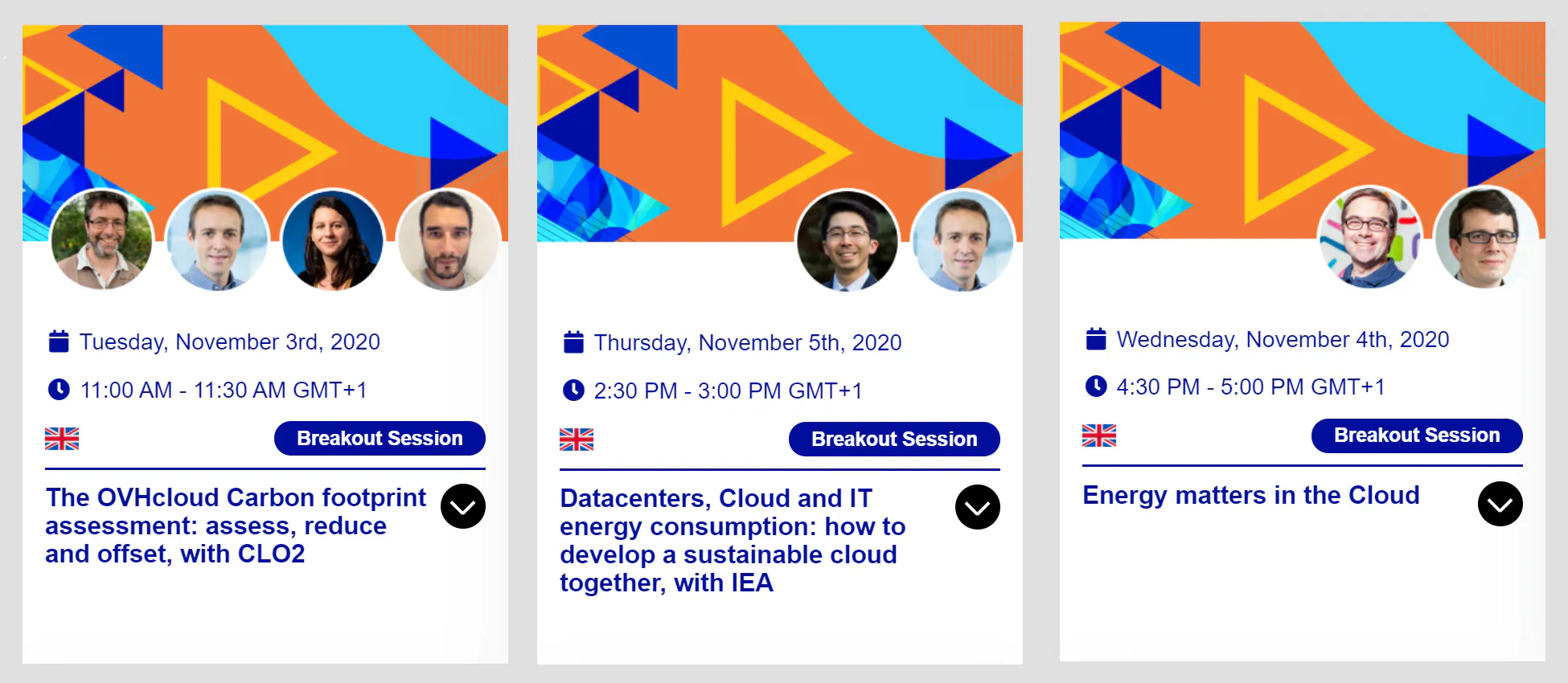
Task: Click the UK flag on the Carbon footprint card
Action: tap(62, 439)
